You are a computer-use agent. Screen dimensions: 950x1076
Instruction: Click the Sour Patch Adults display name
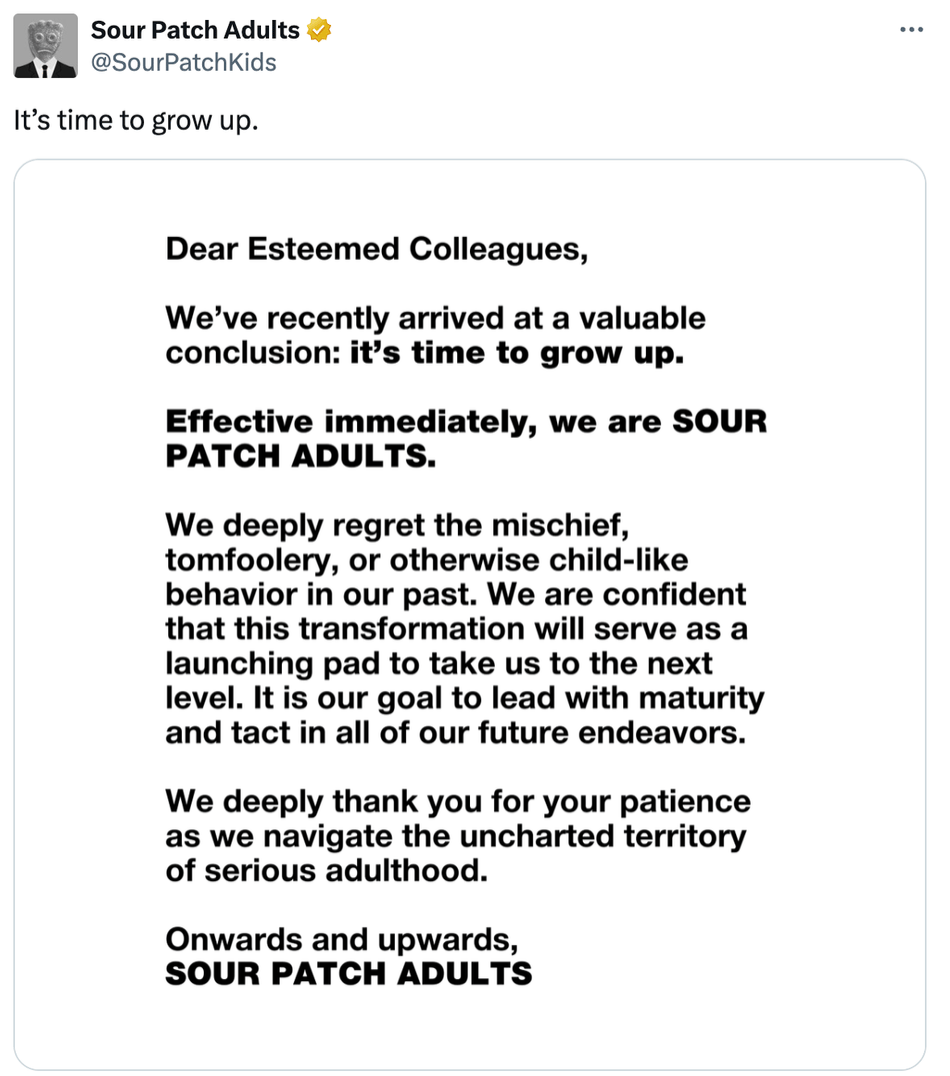pyautogui.click(x=195, y=30)
